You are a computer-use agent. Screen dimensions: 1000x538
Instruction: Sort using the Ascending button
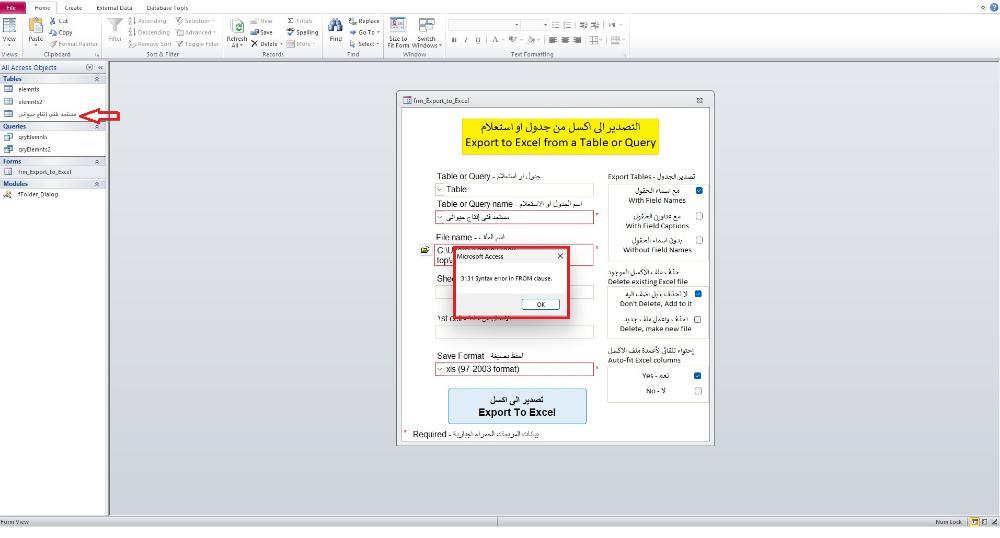pos(147,21)
